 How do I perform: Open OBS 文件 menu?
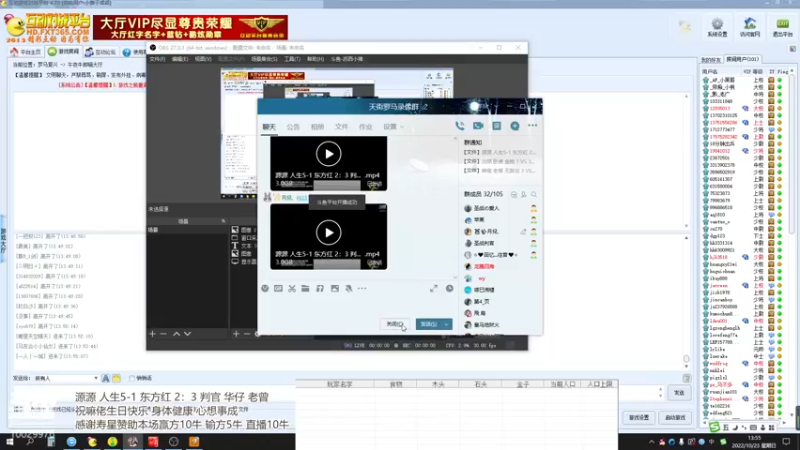click(x=157, y=59)
